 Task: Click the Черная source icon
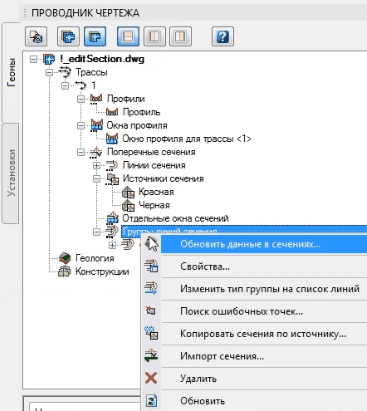(x=129, y=205)
